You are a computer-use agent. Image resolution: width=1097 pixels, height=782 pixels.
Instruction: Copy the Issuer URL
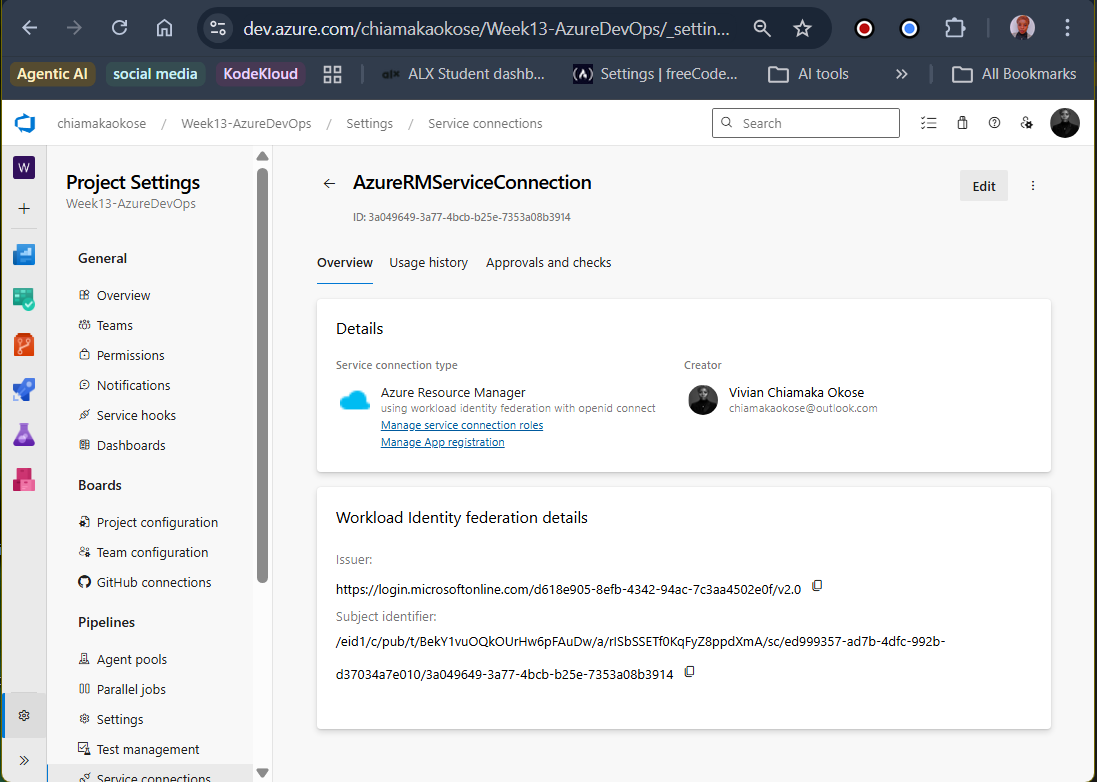point(816,586)
